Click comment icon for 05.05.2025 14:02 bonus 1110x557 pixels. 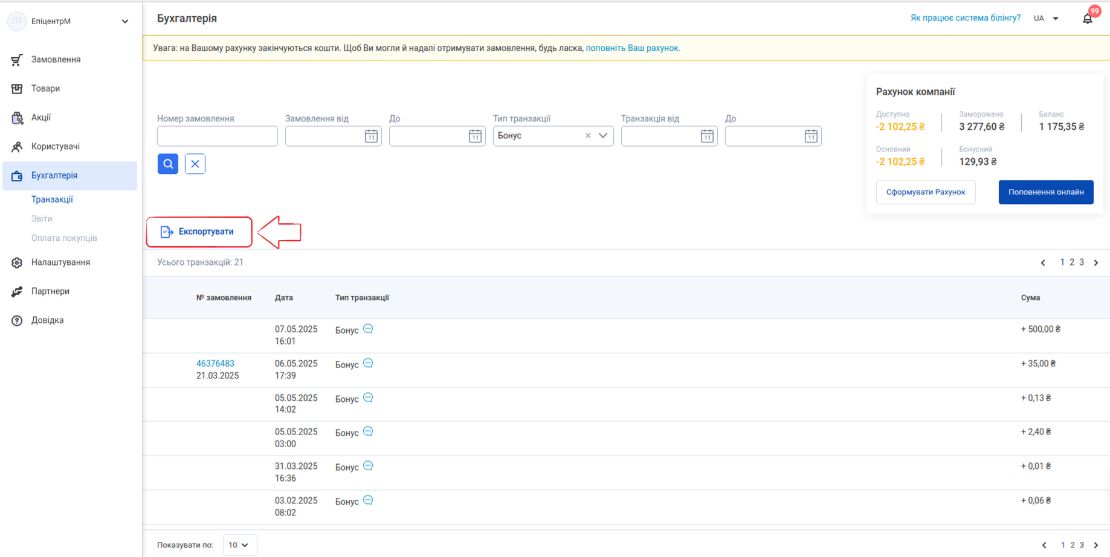pyautogui.click(x=367, y=398)
